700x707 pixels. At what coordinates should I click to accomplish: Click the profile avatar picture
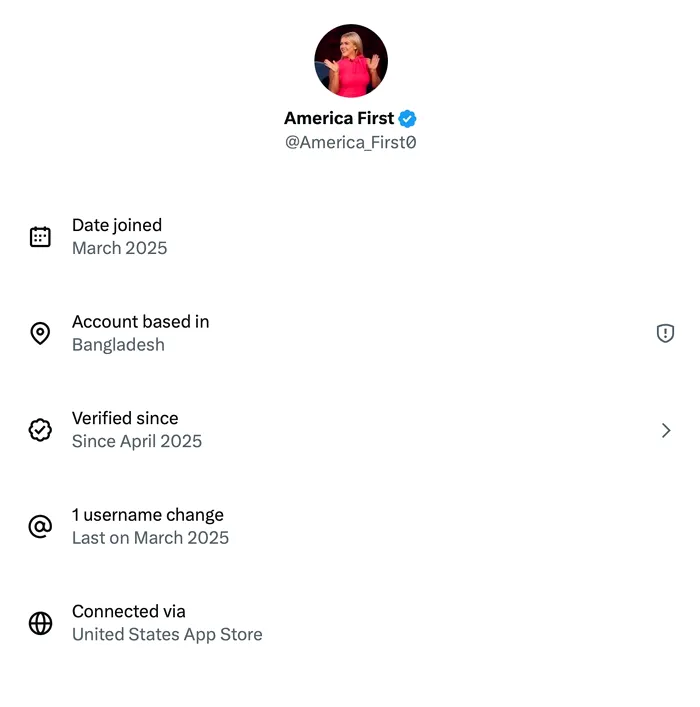[350, 61]
